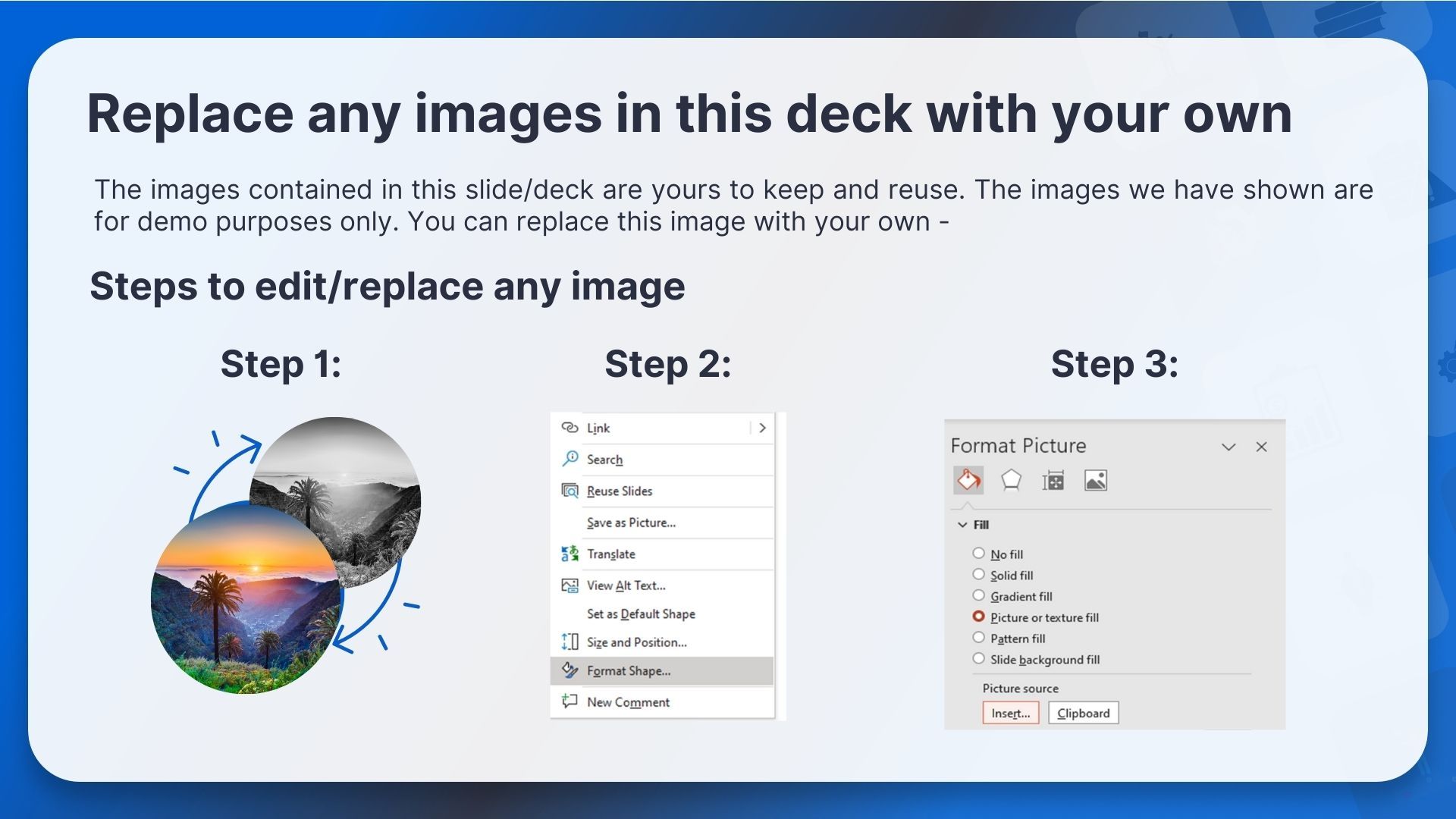The width and height of the screenshot is (1456, 819).
Task: Click the Clipboard button
Action: (x=1083, y=712)
